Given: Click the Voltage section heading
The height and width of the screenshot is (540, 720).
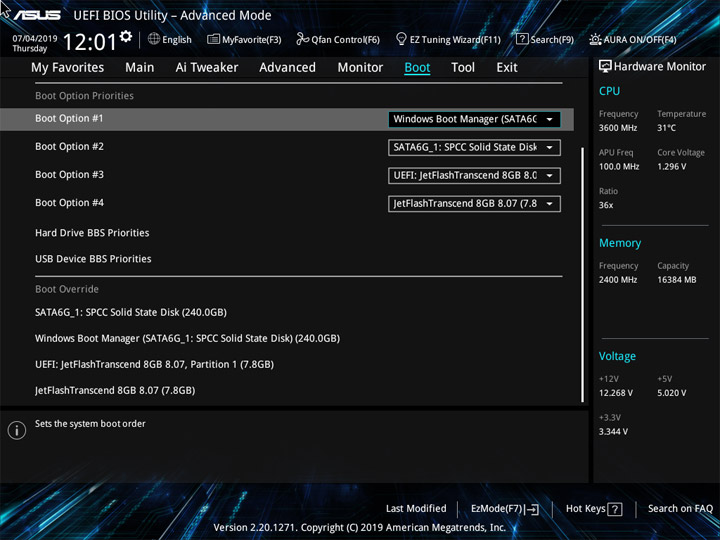Looking at the screenshot, I should [x=617, y=356].
